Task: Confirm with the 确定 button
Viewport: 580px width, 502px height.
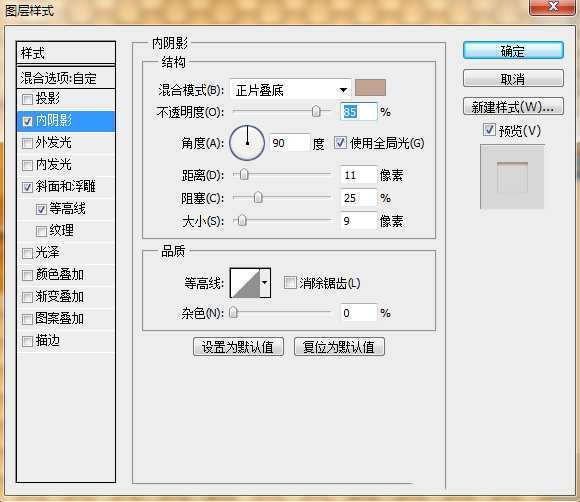Action: (513, 50)
